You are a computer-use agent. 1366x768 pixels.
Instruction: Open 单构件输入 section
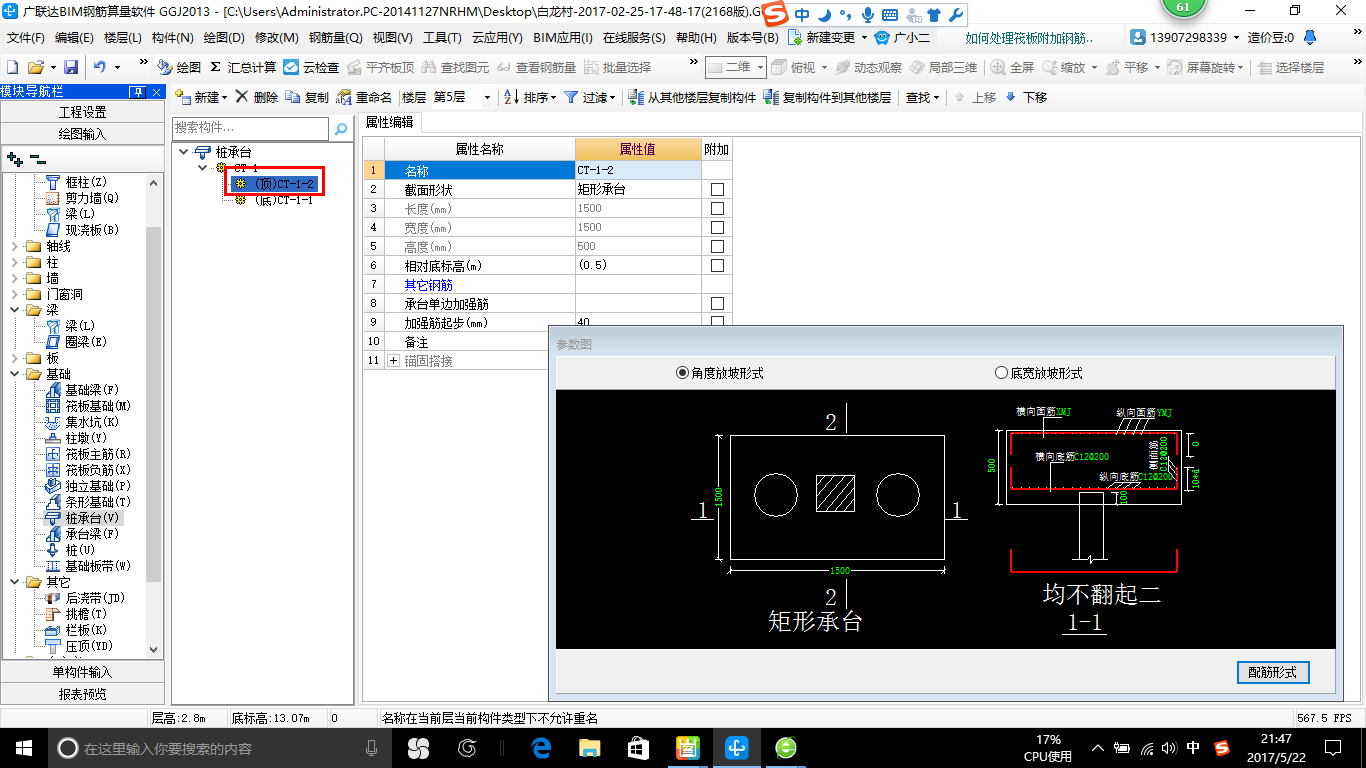82,672
